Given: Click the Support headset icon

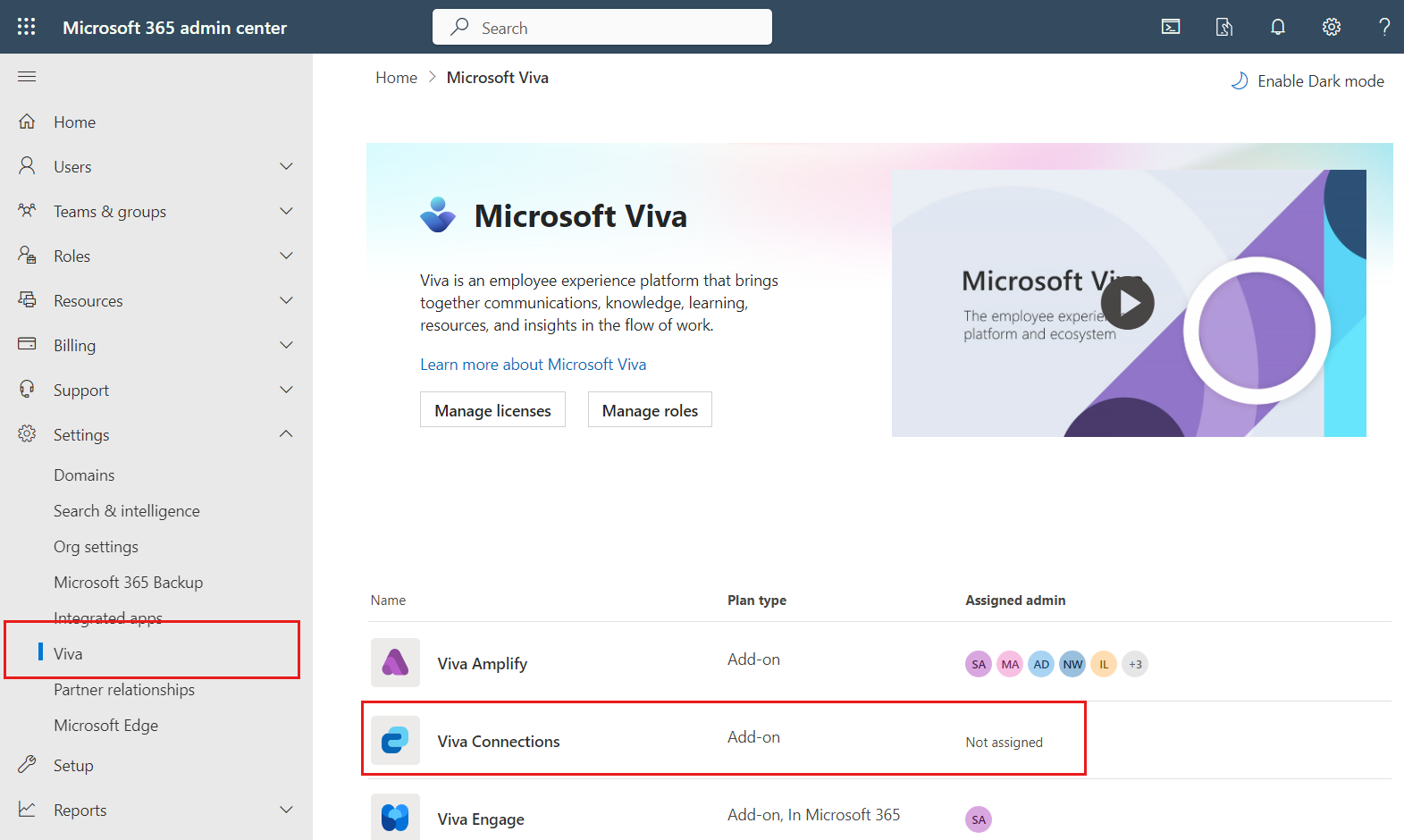Looking at the screenshot, I should tap(27, 390).
